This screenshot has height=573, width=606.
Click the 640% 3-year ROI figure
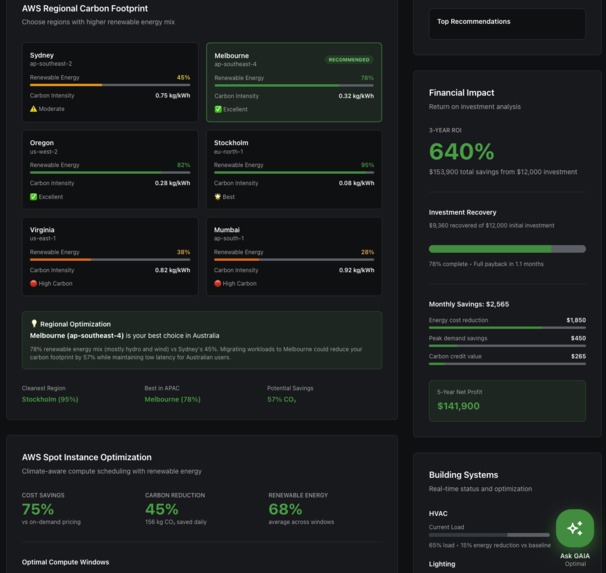point(462,151)
